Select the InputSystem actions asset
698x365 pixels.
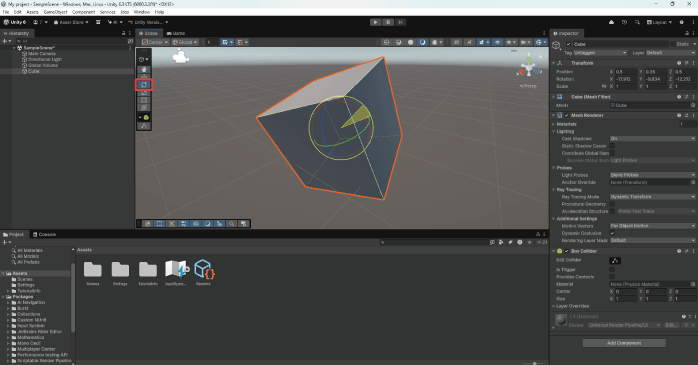coord(176,269)
